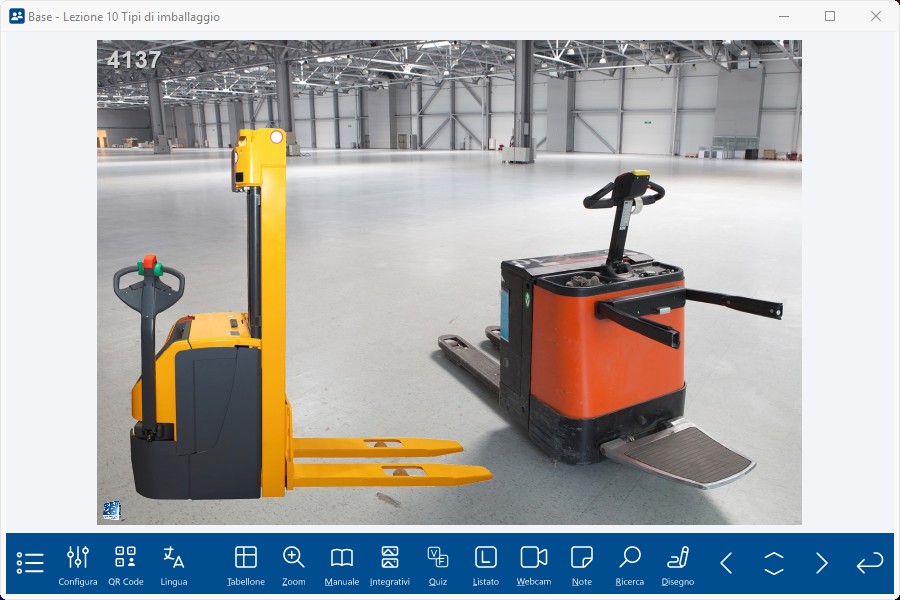This screenshot has height=600, width=900.
Task: Show the QR Code
Action: coord(126,564)
